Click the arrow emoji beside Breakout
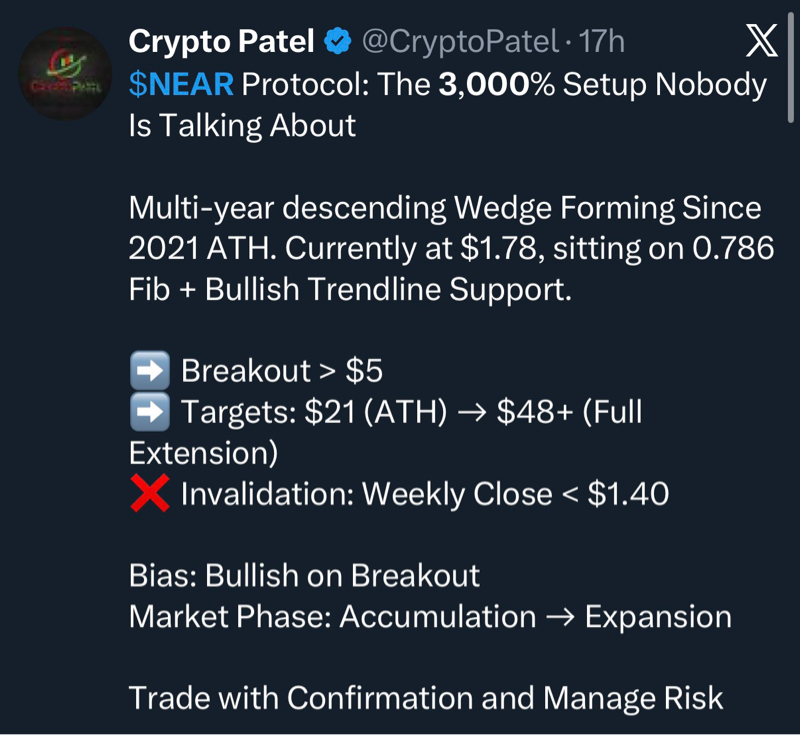The height and width of the screenshot is (735, 800). (149, 372)
